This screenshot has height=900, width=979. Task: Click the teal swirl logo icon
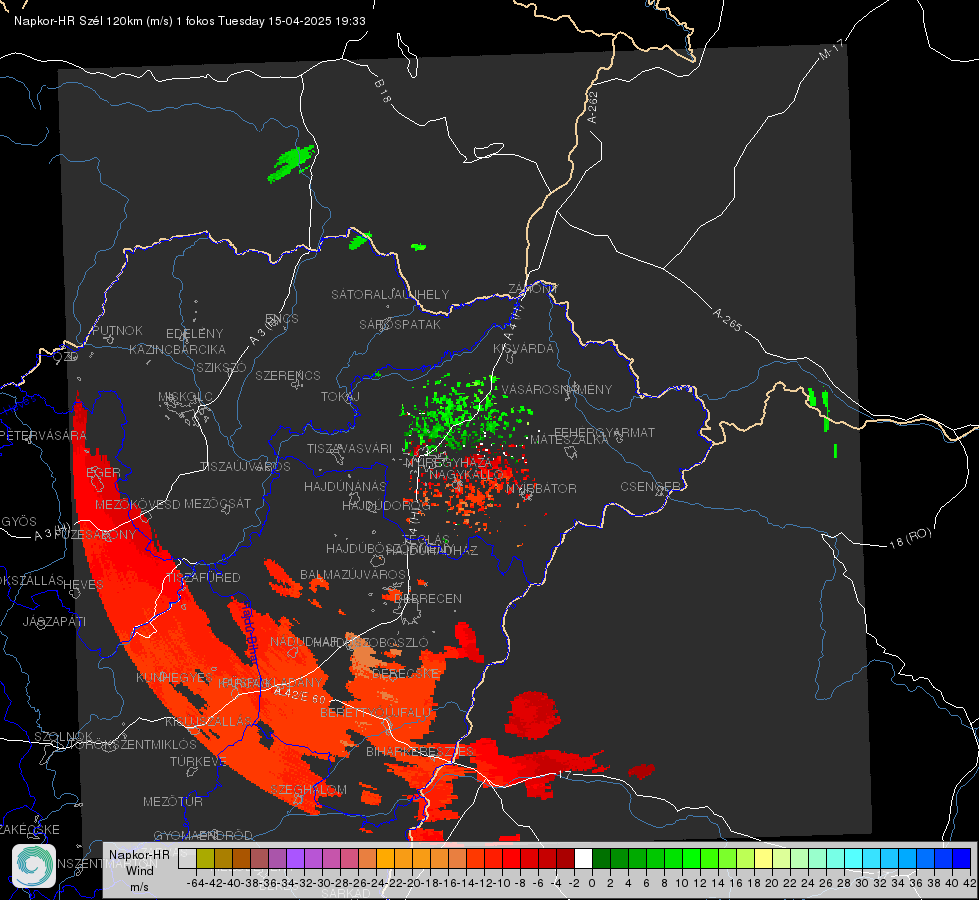[x=34, y=866]
